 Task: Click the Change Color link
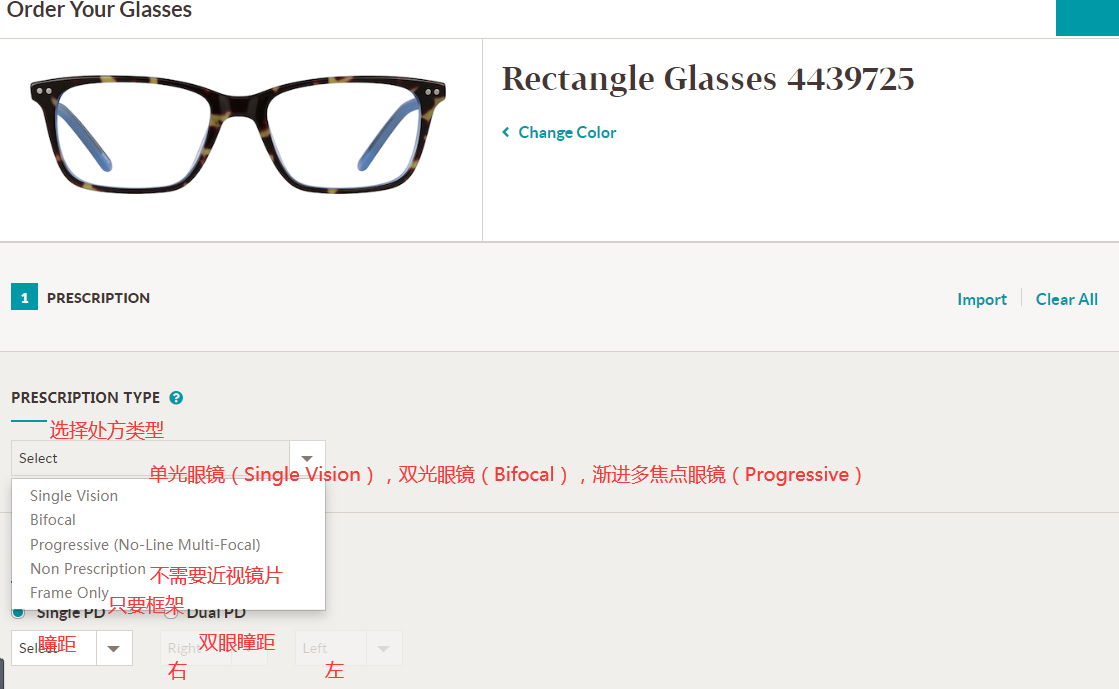(567, 133)
